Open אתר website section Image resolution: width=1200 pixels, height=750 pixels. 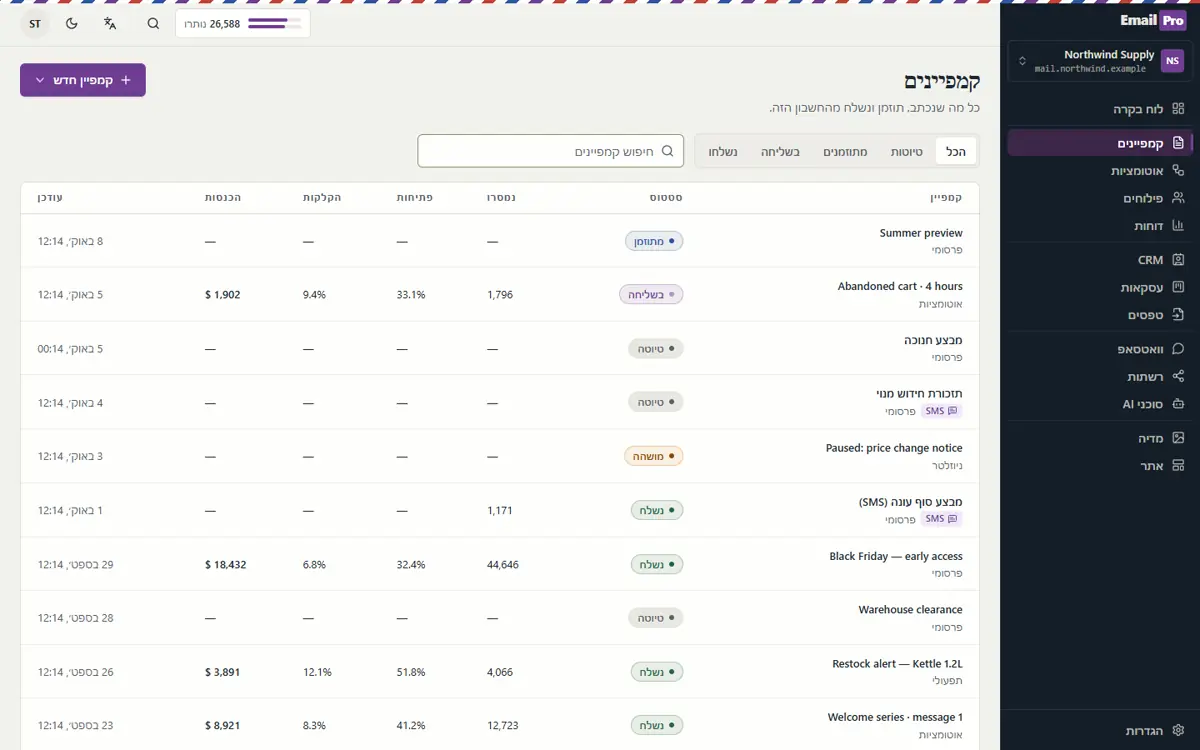pos(1100,466)
